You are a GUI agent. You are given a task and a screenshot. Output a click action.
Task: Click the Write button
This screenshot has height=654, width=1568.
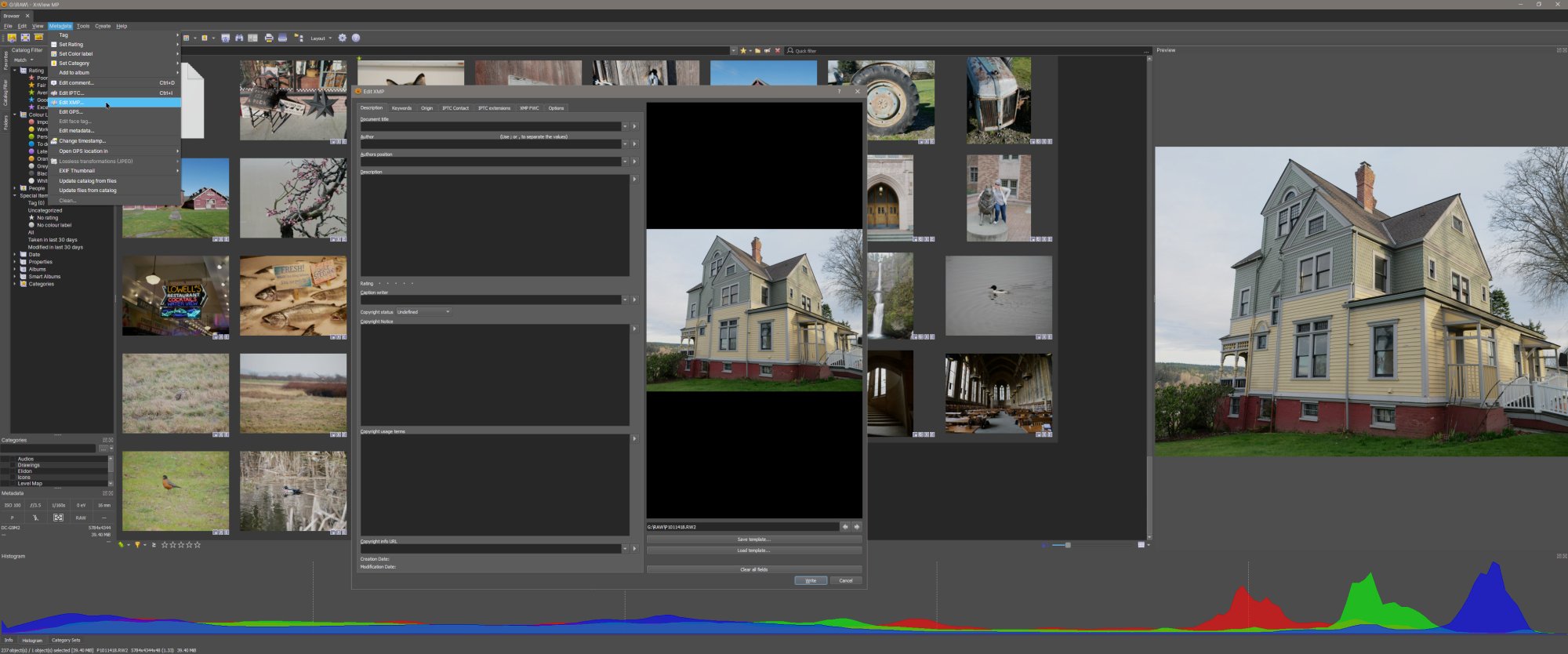tap(811, 580)
